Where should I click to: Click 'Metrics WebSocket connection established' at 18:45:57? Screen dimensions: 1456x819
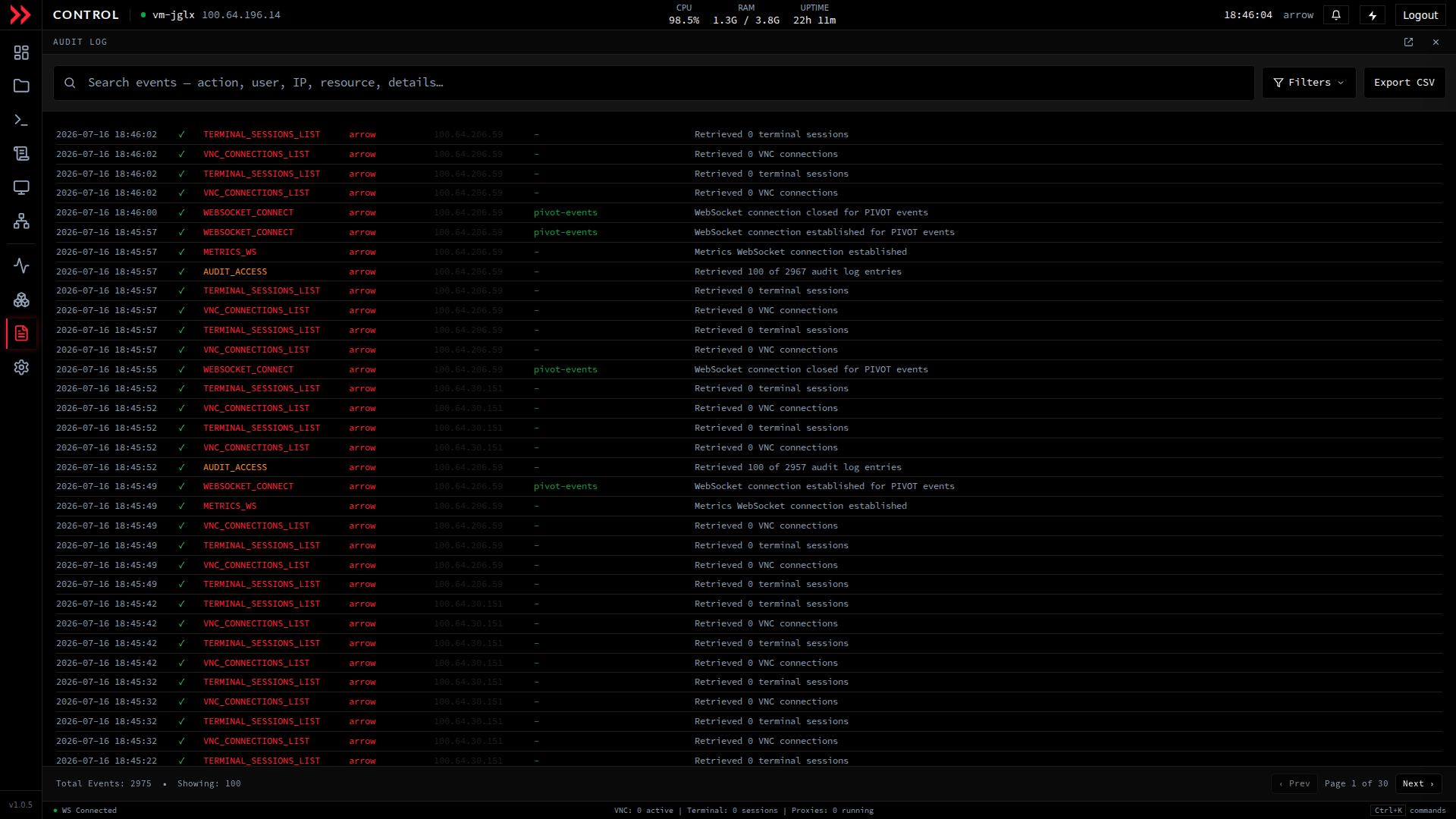pyautogui.click(x=800, y=252)
